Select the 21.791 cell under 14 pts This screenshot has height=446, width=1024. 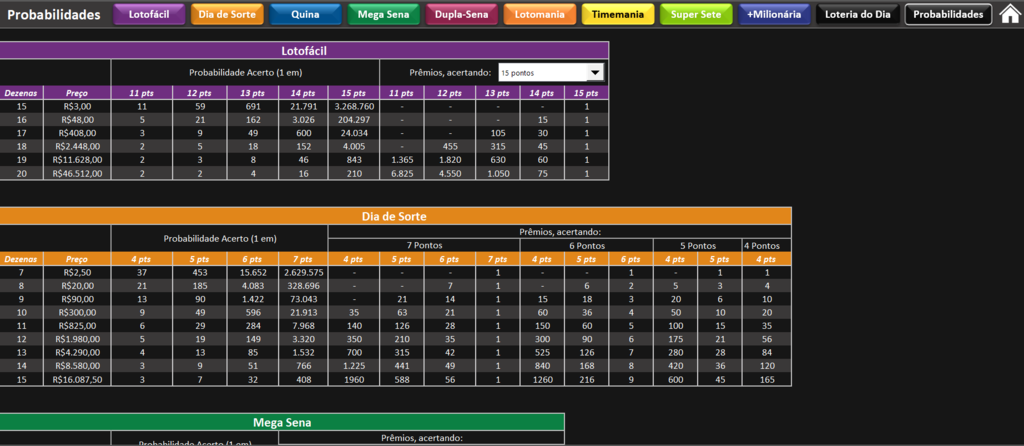point(304,106)
